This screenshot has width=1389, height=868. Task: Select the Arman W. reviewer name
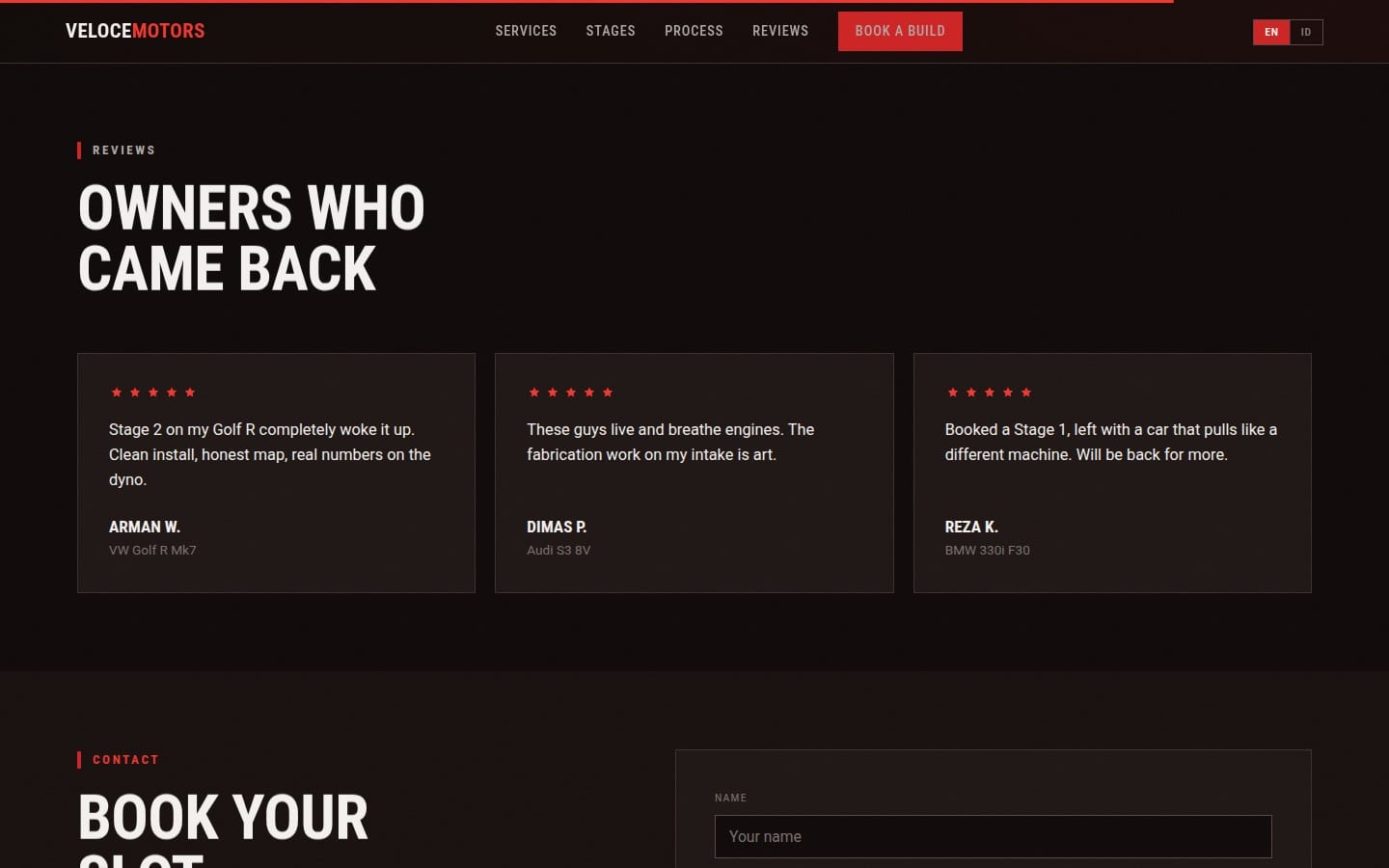(145, 527)
